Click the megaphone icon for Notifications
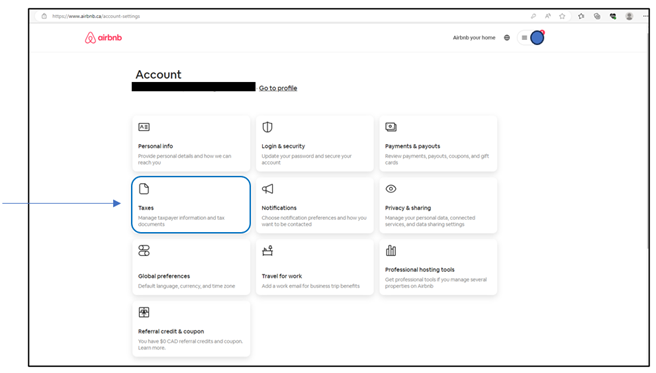656x373 pixels. (x=267, y=189)
